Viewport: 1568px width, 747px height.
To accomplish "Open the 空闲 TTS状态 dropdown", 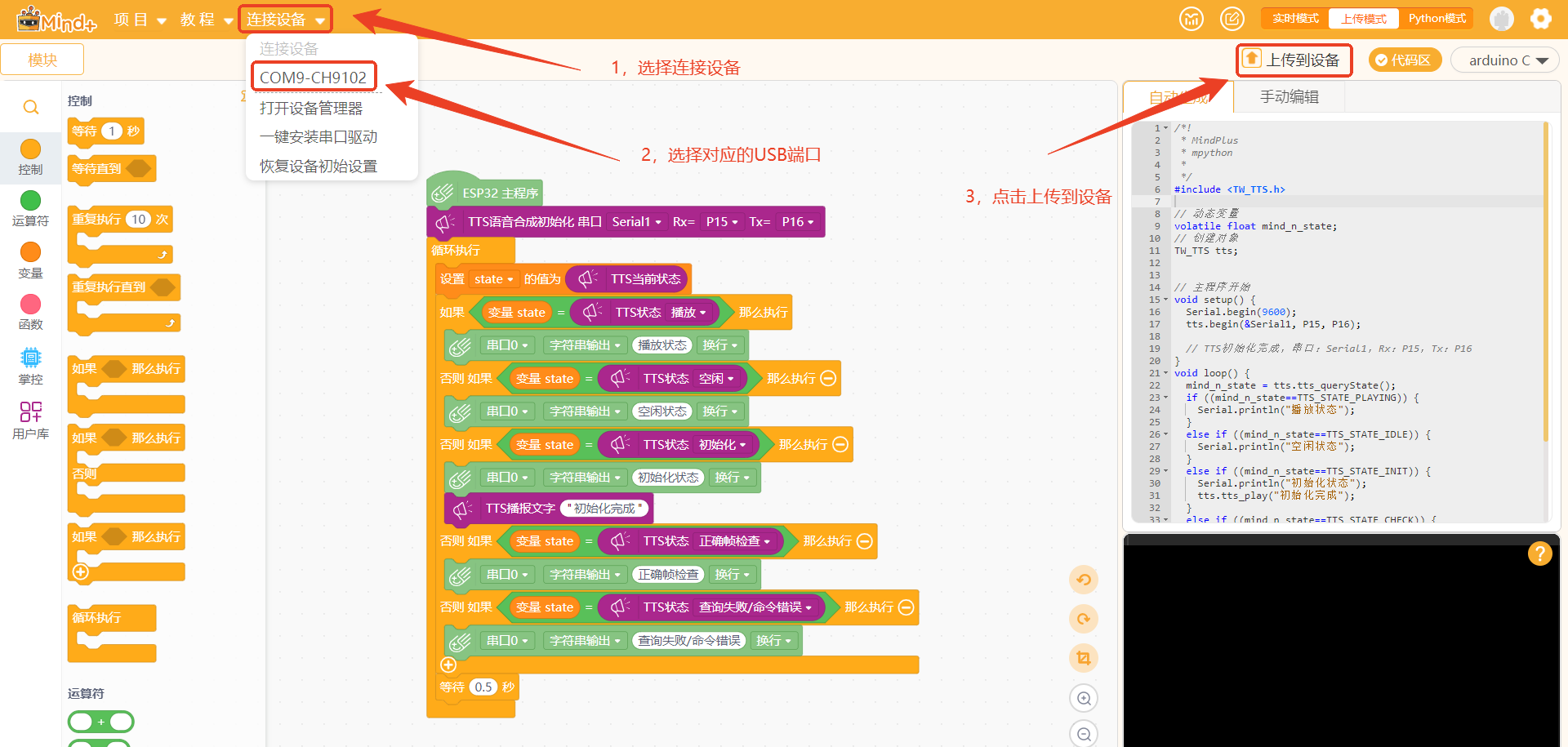I will 716,378.
